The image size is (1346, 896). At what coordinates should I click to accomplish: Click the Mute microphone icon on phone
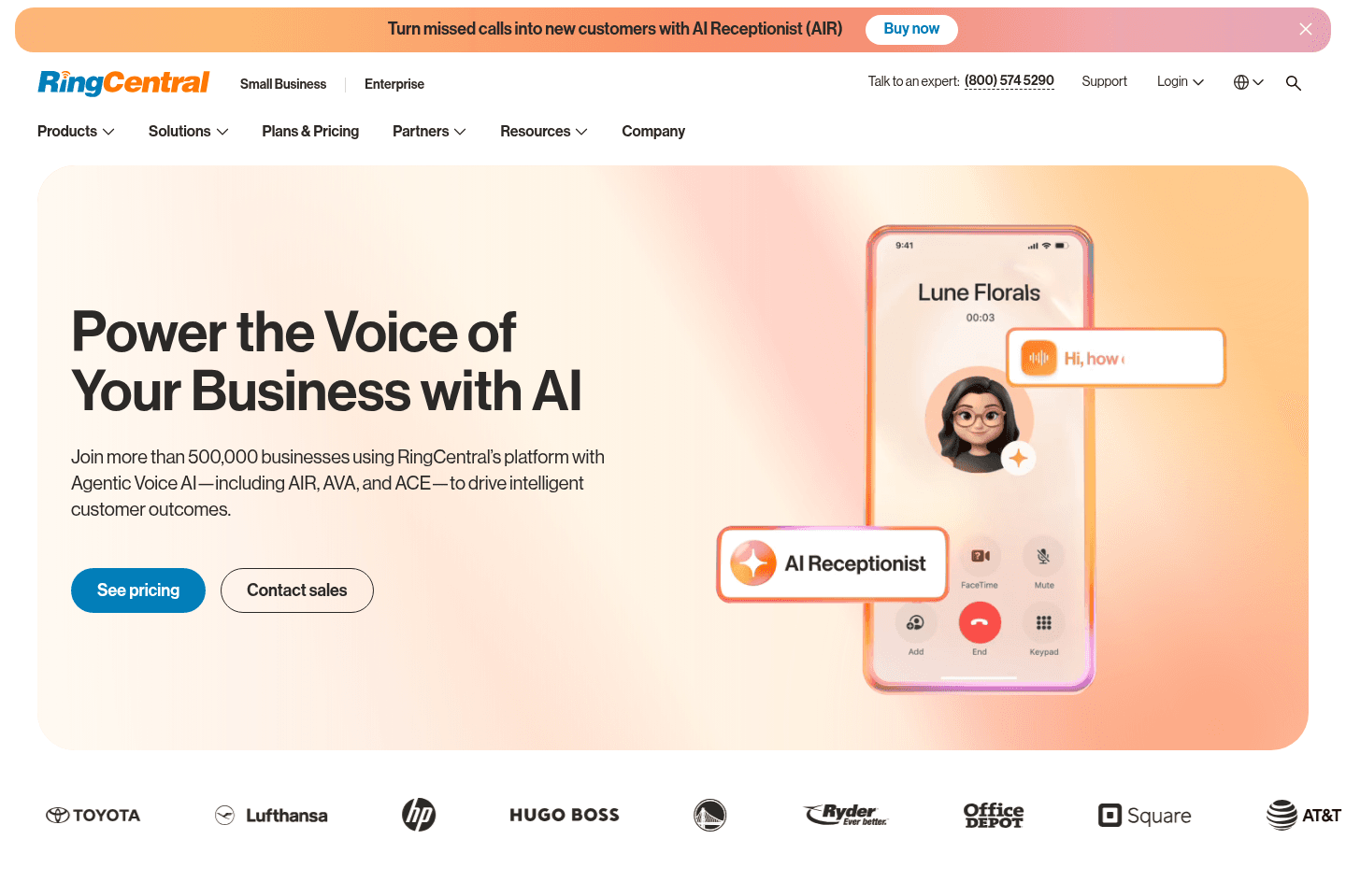click(1043, 557)
